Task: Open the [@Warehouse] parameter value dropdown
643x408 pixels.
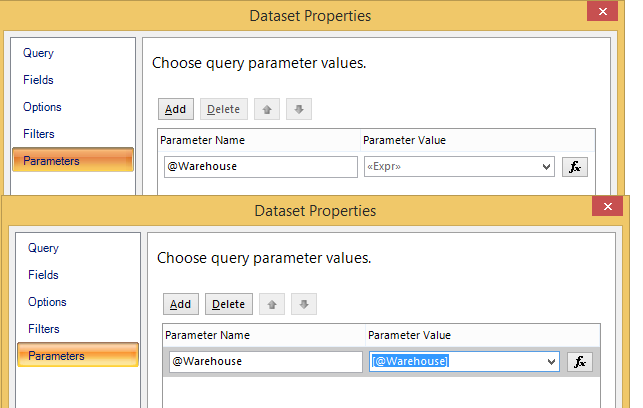Action: click(x=551, y=362)
